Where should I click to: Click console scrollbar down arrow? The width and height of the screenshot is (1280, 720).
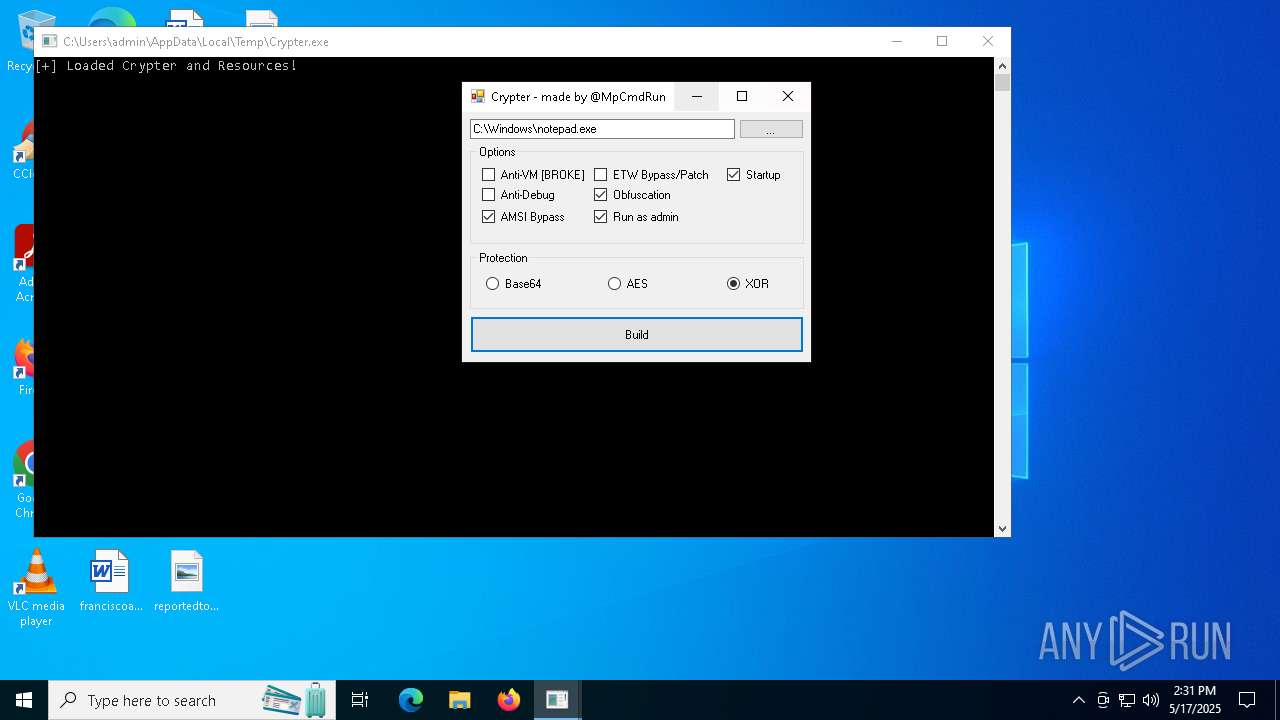pos(1003,529)
